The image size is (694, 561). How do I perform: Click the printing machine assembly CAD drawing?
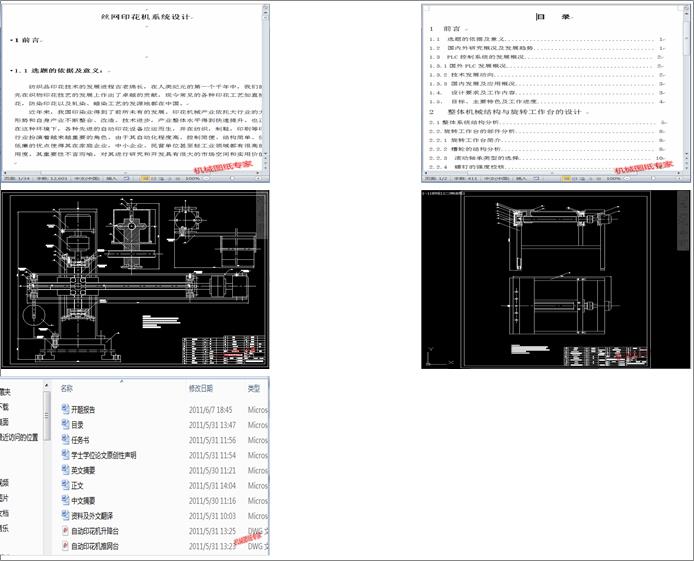135,279
